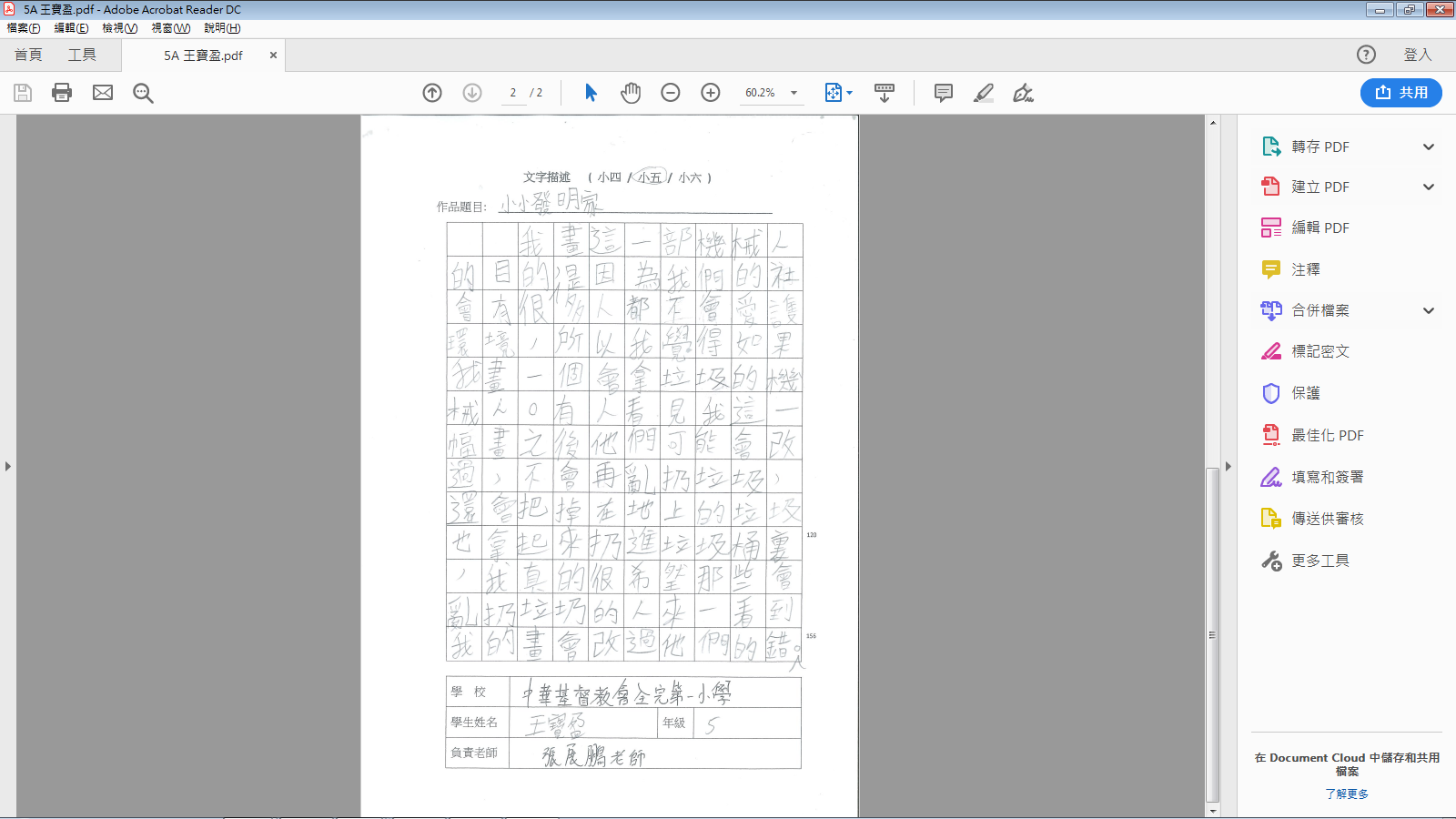Click the 了解更多 link
This screenshot has width=1456, height=819.
tap(1347, 794)
